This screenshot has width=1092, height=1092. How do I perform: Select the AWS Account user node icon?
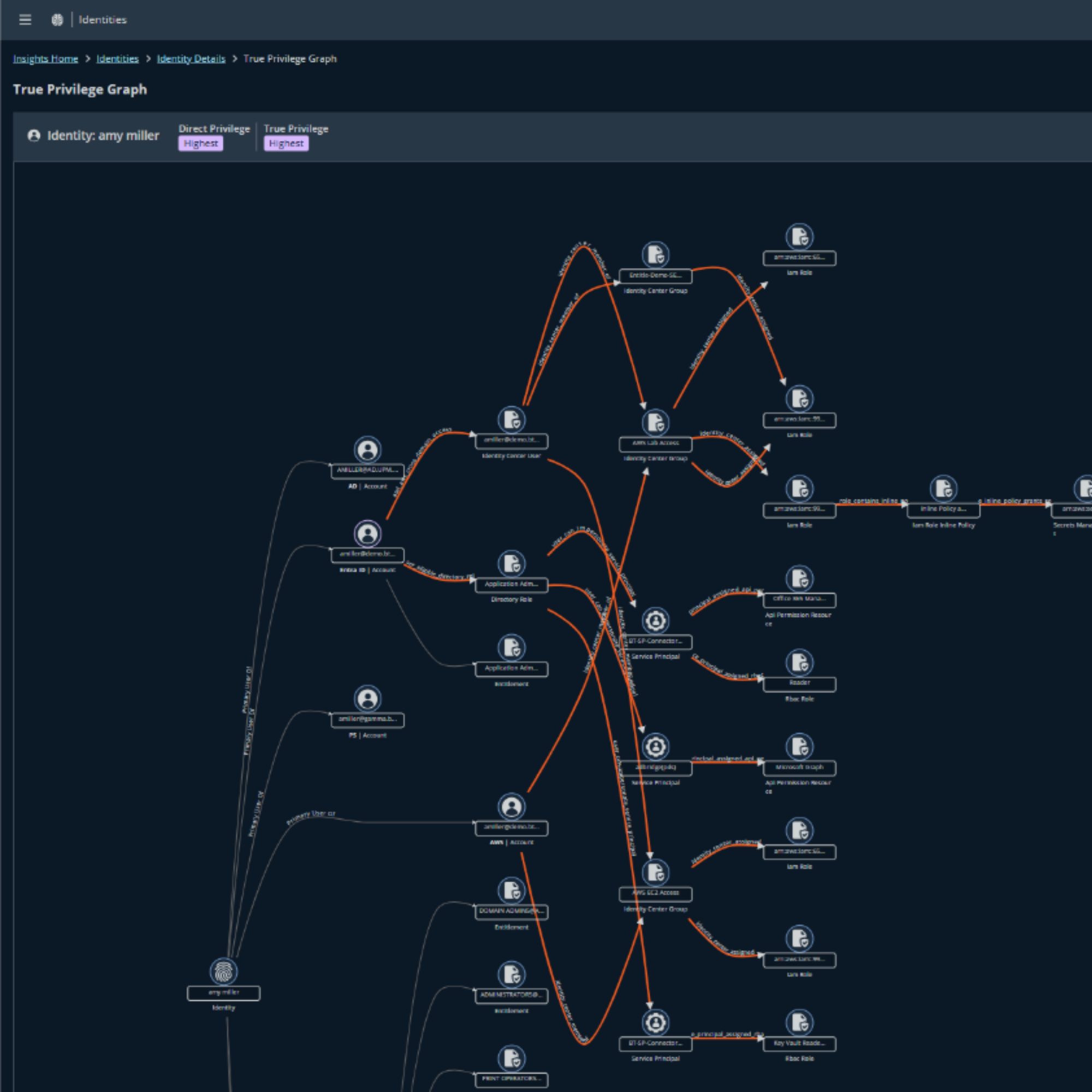point(512,806)
